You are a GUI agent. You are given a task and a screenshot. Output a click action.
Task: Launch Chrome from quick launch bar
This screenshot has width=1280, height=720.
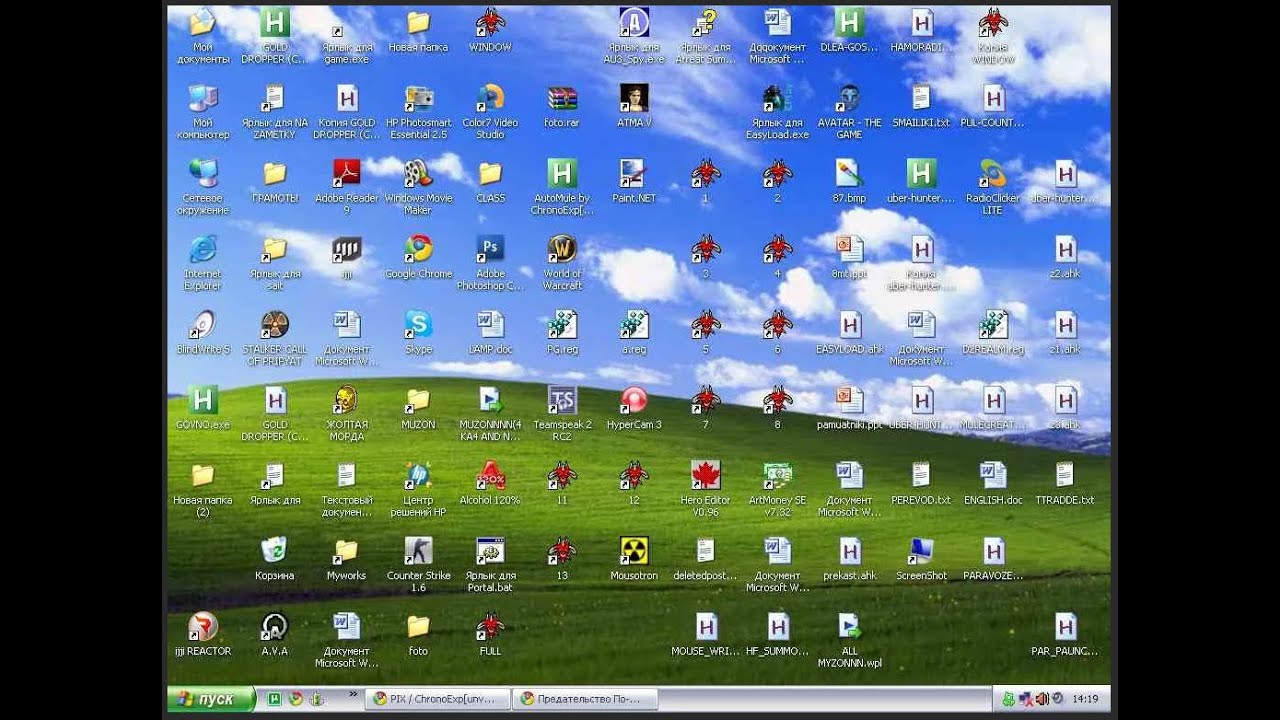click(x=294, y=699)
